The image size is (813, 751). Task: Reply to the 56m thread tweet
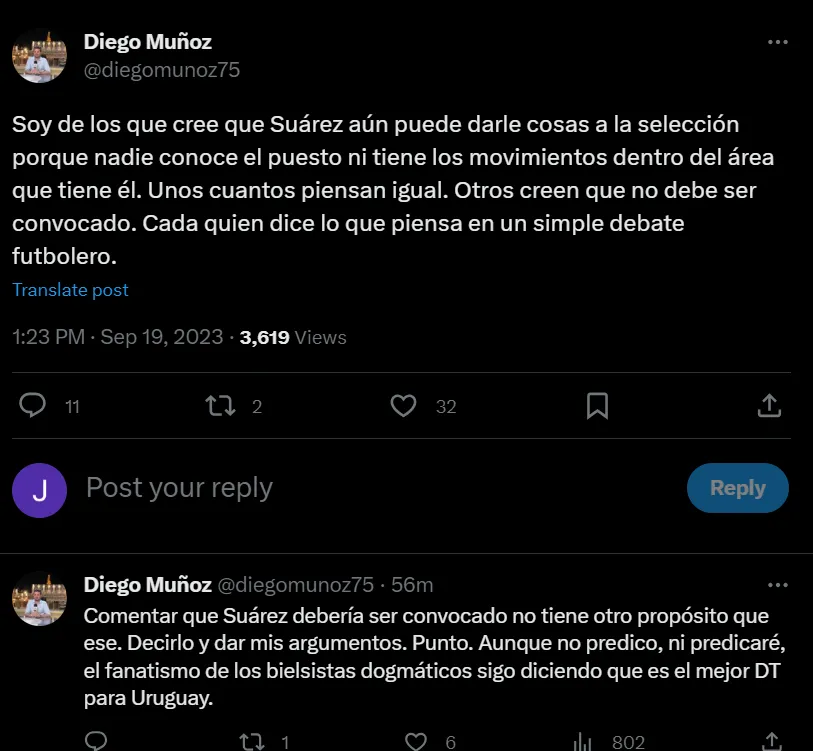tap(96, 741)
